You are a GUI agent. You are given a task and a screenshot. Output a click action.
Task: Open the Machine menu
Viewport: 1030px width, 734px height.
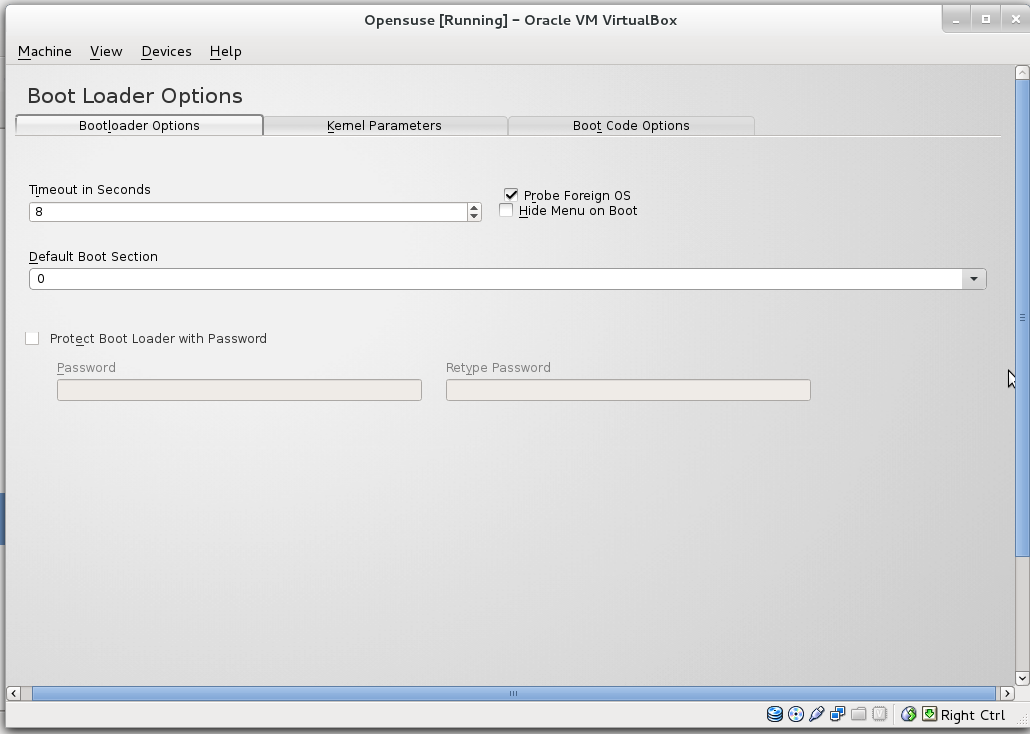click(x=44, y=51)
